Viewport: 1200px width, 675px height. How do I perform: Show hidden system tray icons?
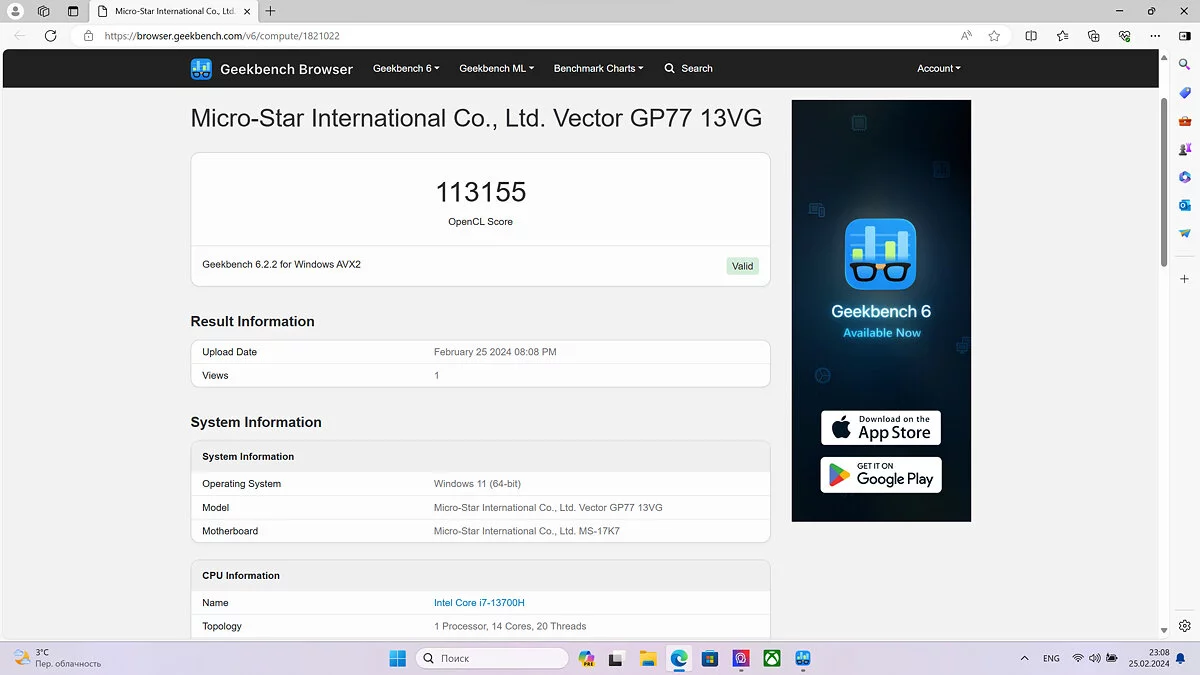pos(1024,659)
